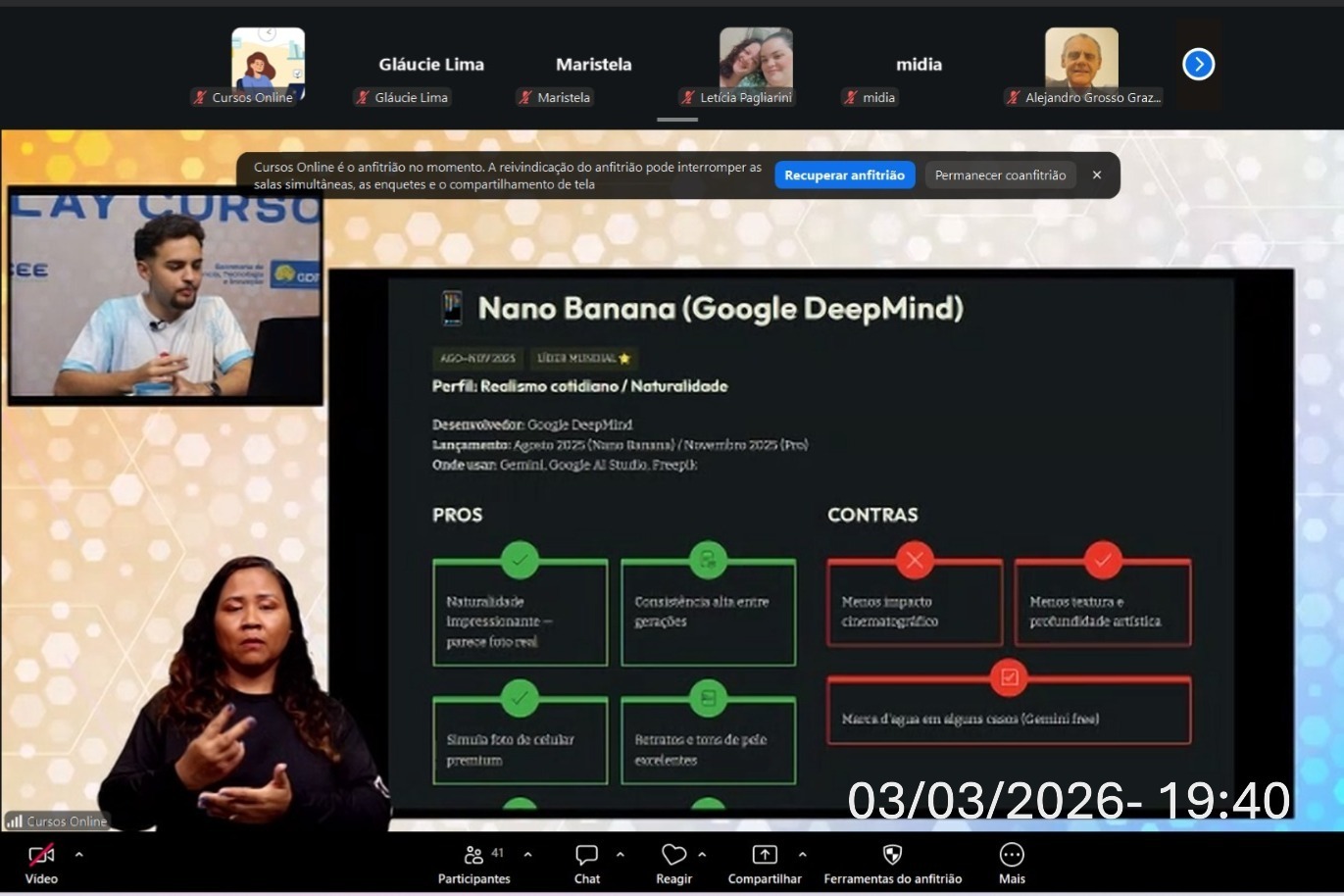This screenshot has width=1344, height=896.
Task: Click red icon above Marca d'água card
Action: pyautogui.click(x=1009, y=677)
